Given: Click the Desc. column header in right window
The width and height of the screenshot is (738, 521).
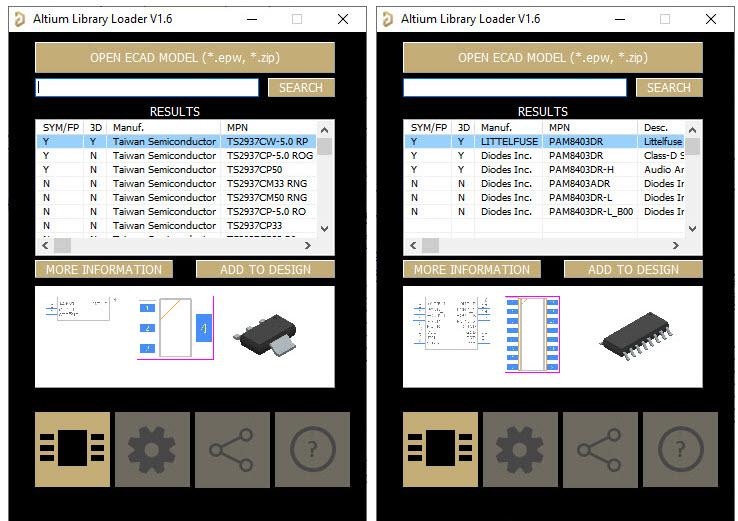Looking at the screenshot, I should 661,128.
